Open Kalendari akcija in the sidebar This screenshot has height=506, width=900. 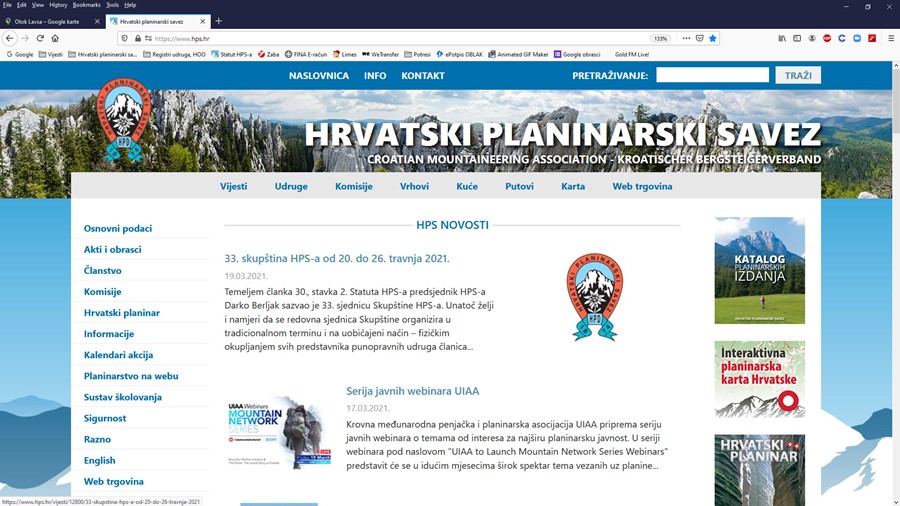pyautogui.click(x=118, y=355)
